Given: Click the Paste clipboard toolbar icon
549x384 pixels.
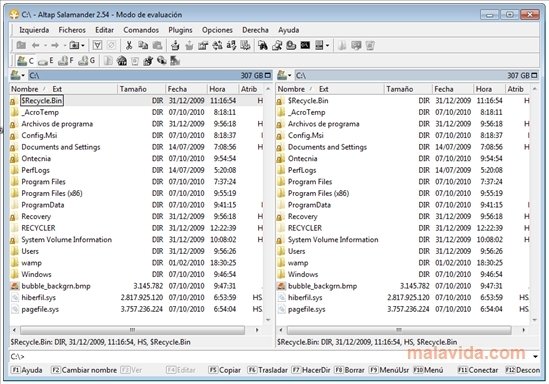Looking at the screenshot, I should (157, 45).
